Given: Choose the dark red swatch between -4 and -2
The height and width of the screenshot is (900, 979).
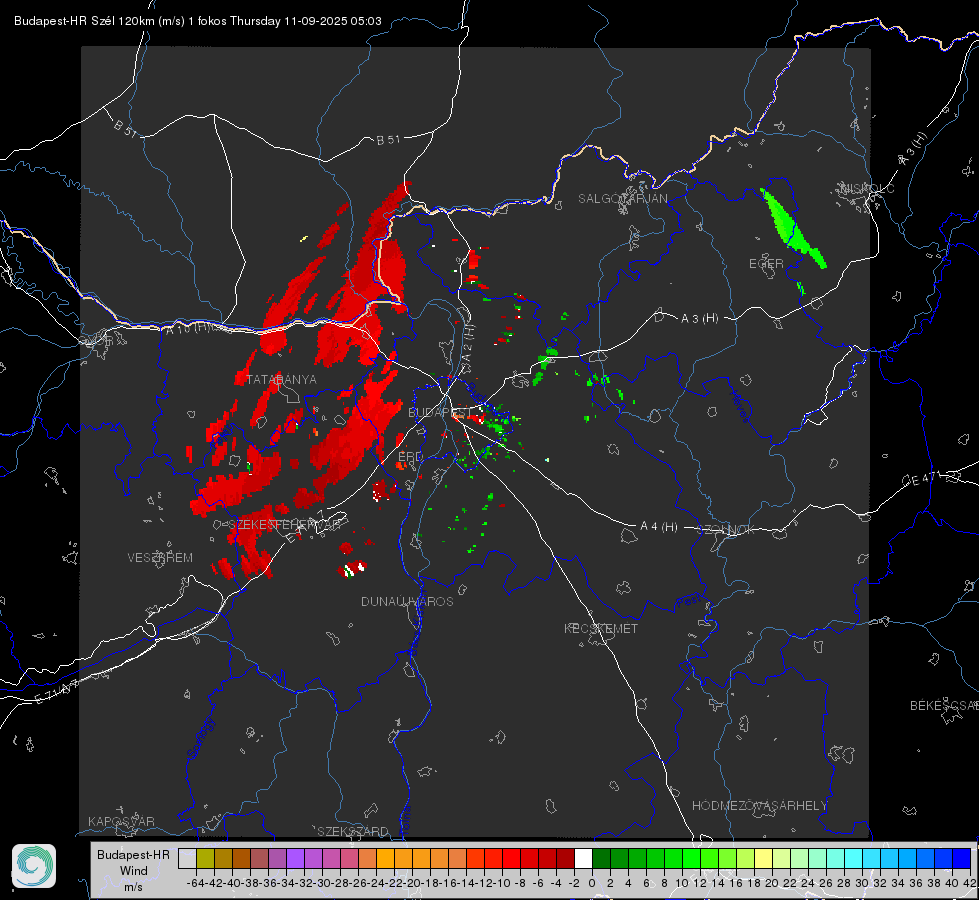Looking at the screenshot, I should (565, 858).
